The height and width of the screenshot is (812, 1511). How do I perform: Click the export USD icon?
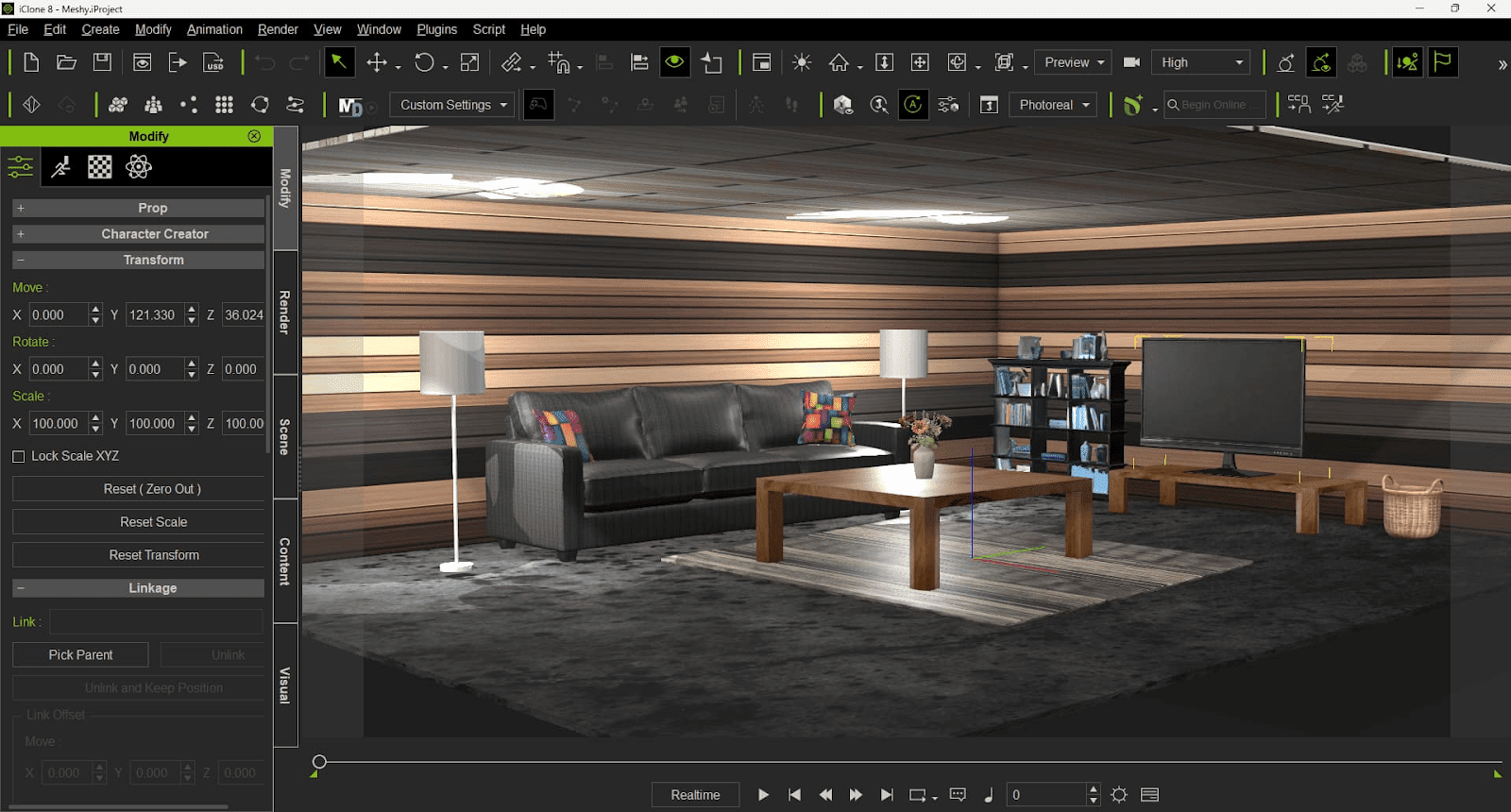tap(213, 62)
